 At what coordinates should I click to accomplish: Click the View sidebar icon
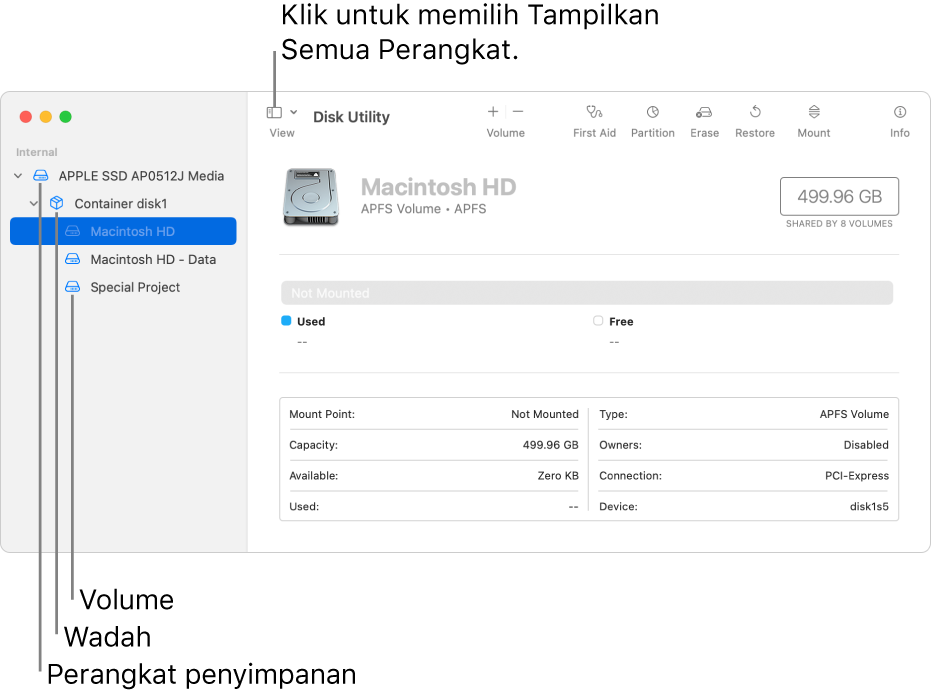click(x=274, y=112)
